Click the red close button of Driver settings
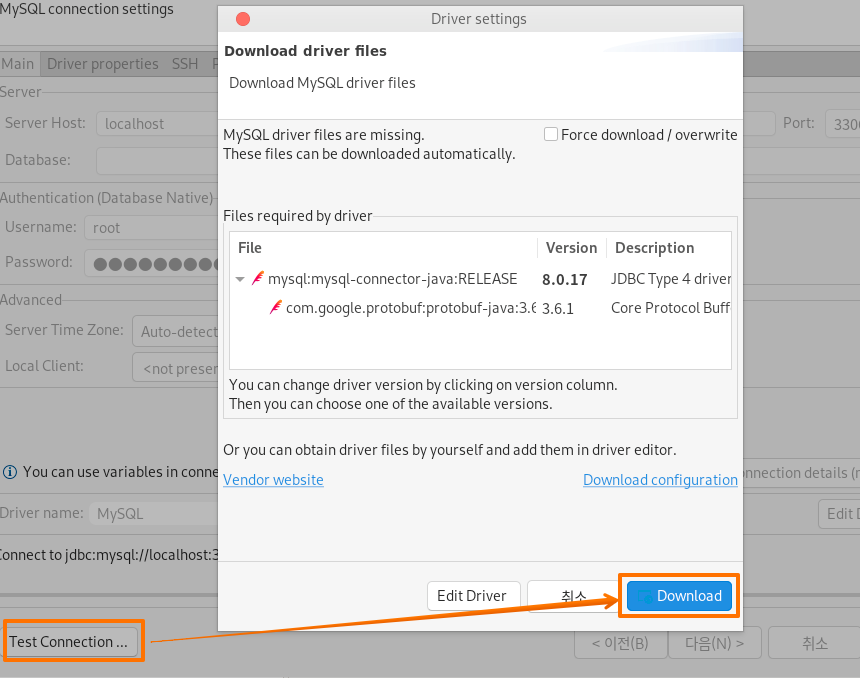 (243, 19)
